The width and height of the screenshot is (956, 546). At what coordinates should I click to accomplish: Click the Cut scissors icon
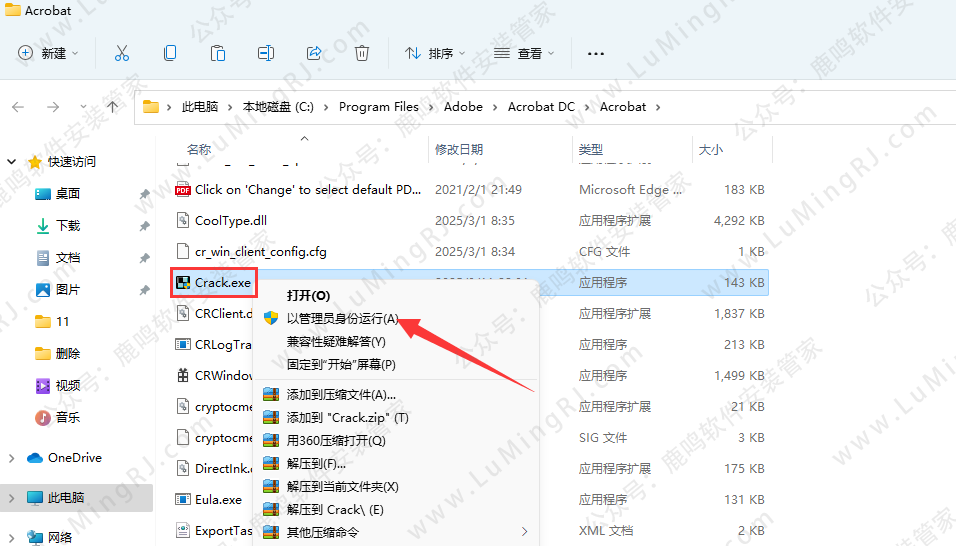tap(122, 54)
